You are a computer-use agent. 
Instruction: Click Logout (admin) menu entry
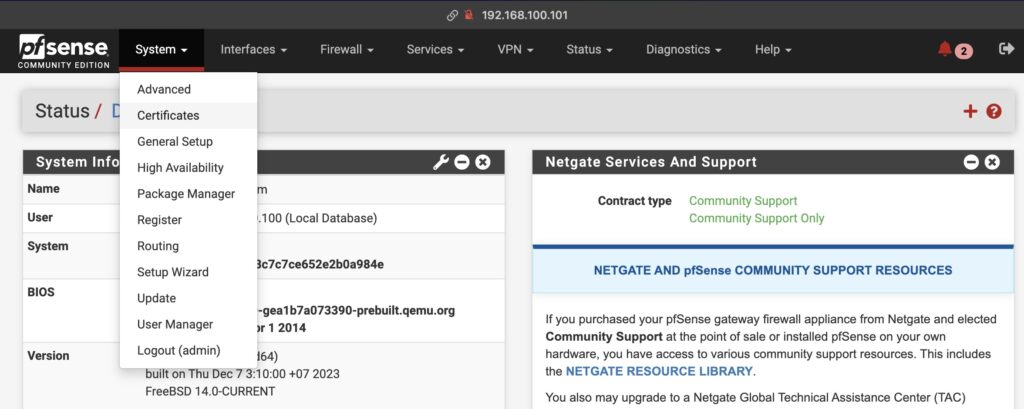click(x=188, y=351)
